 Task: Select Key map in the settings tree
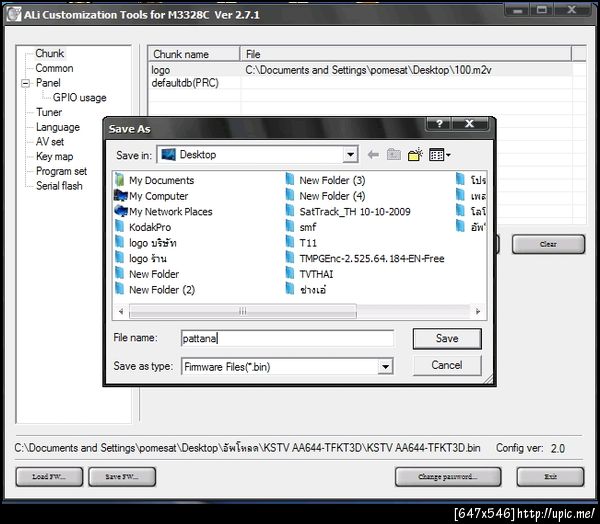54,157
